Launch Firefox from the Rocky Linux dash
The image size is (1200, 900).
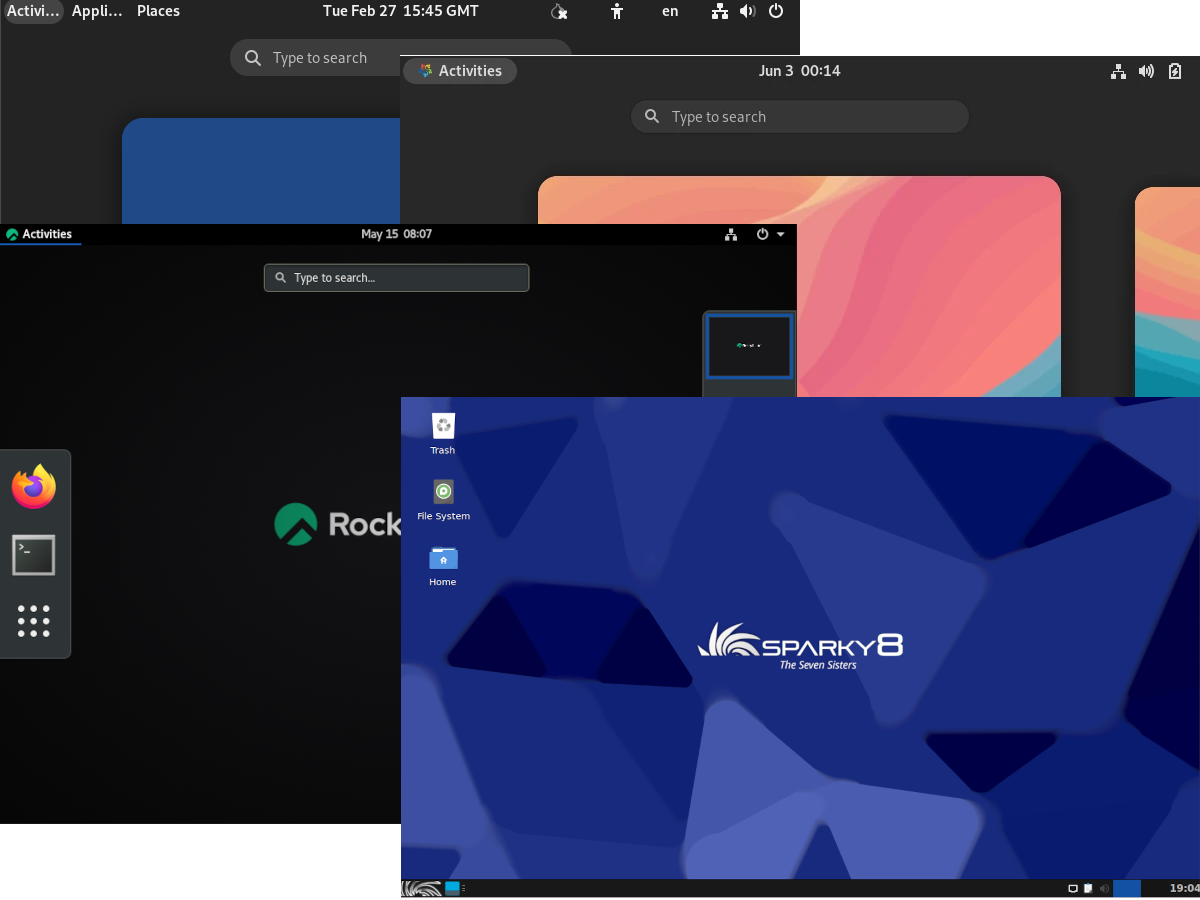click(34, 487)
